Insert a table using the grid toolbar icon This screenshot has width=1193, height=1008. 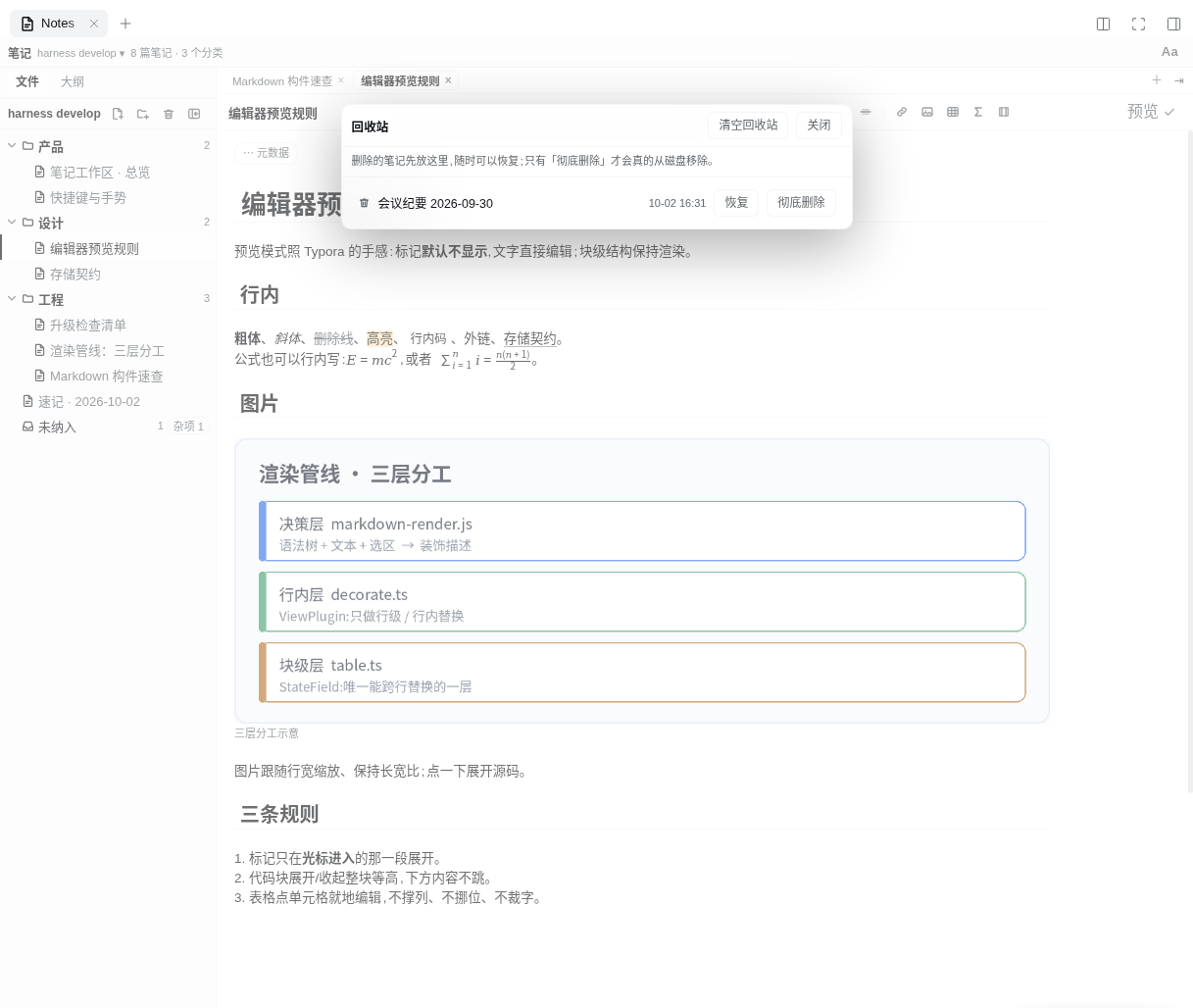click(953, 112)
